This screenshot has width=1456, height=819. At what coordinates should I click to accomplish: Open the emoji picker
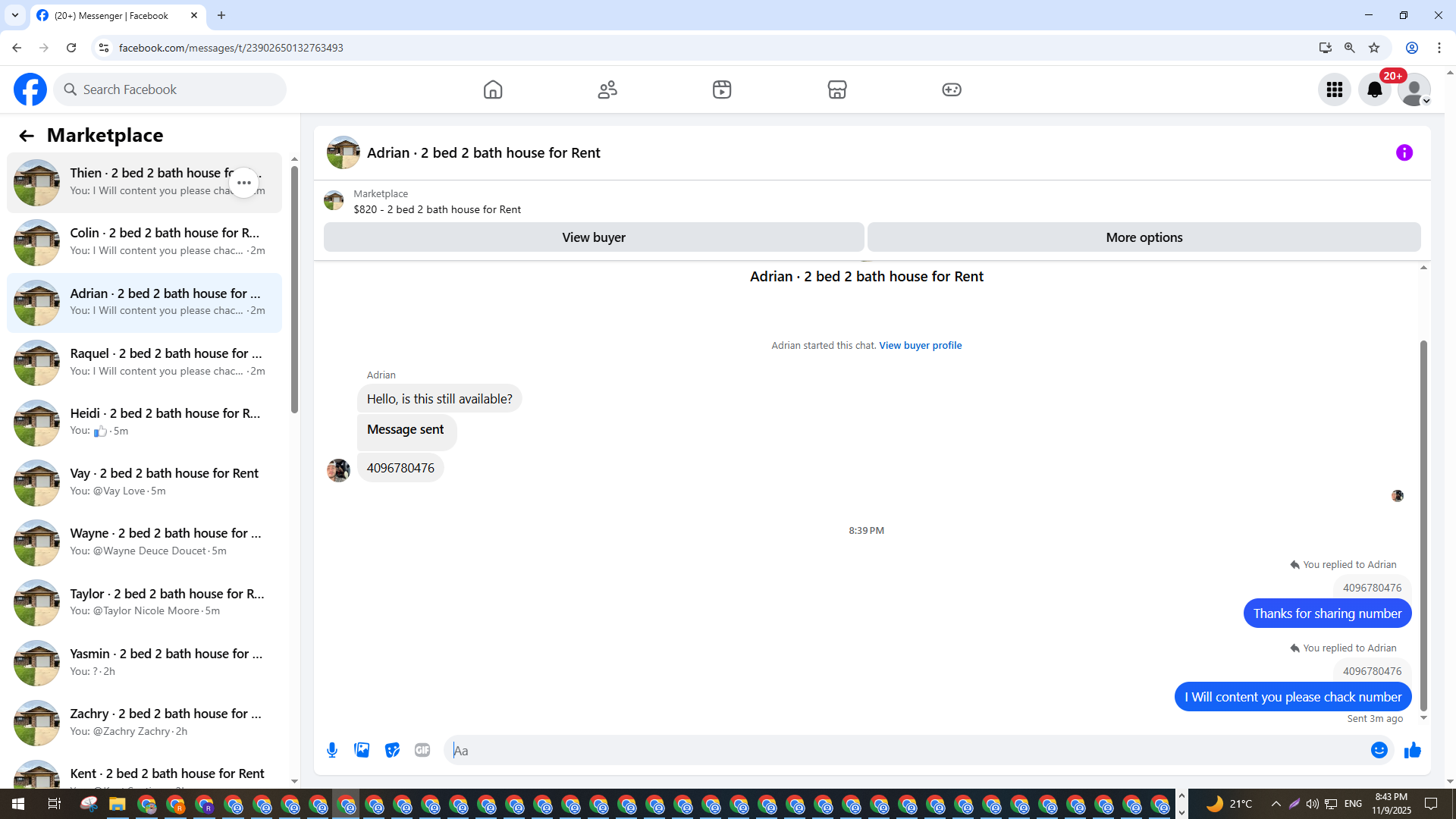[1379, 750]
